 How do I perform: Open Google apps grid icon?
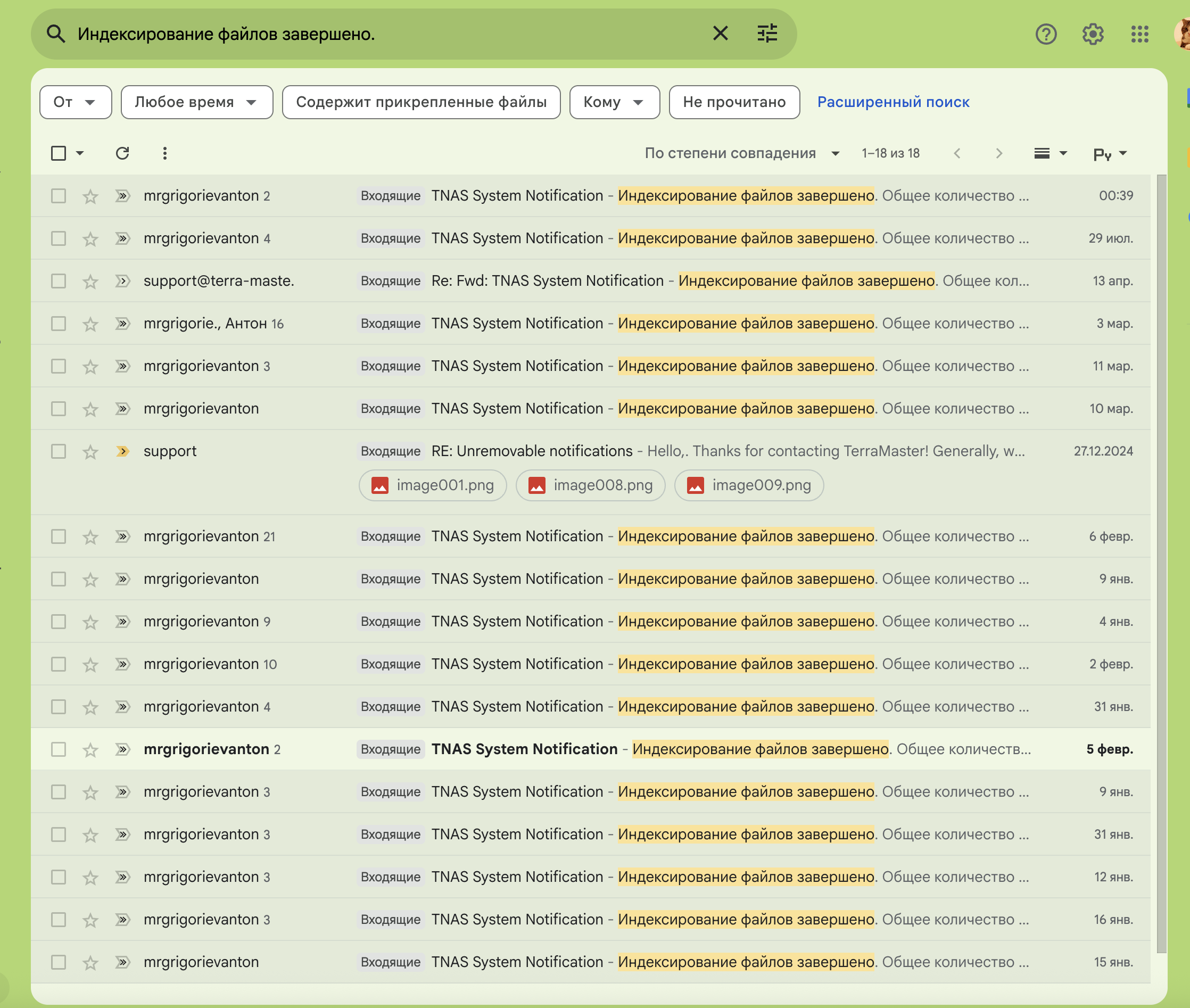point(1139,34)
